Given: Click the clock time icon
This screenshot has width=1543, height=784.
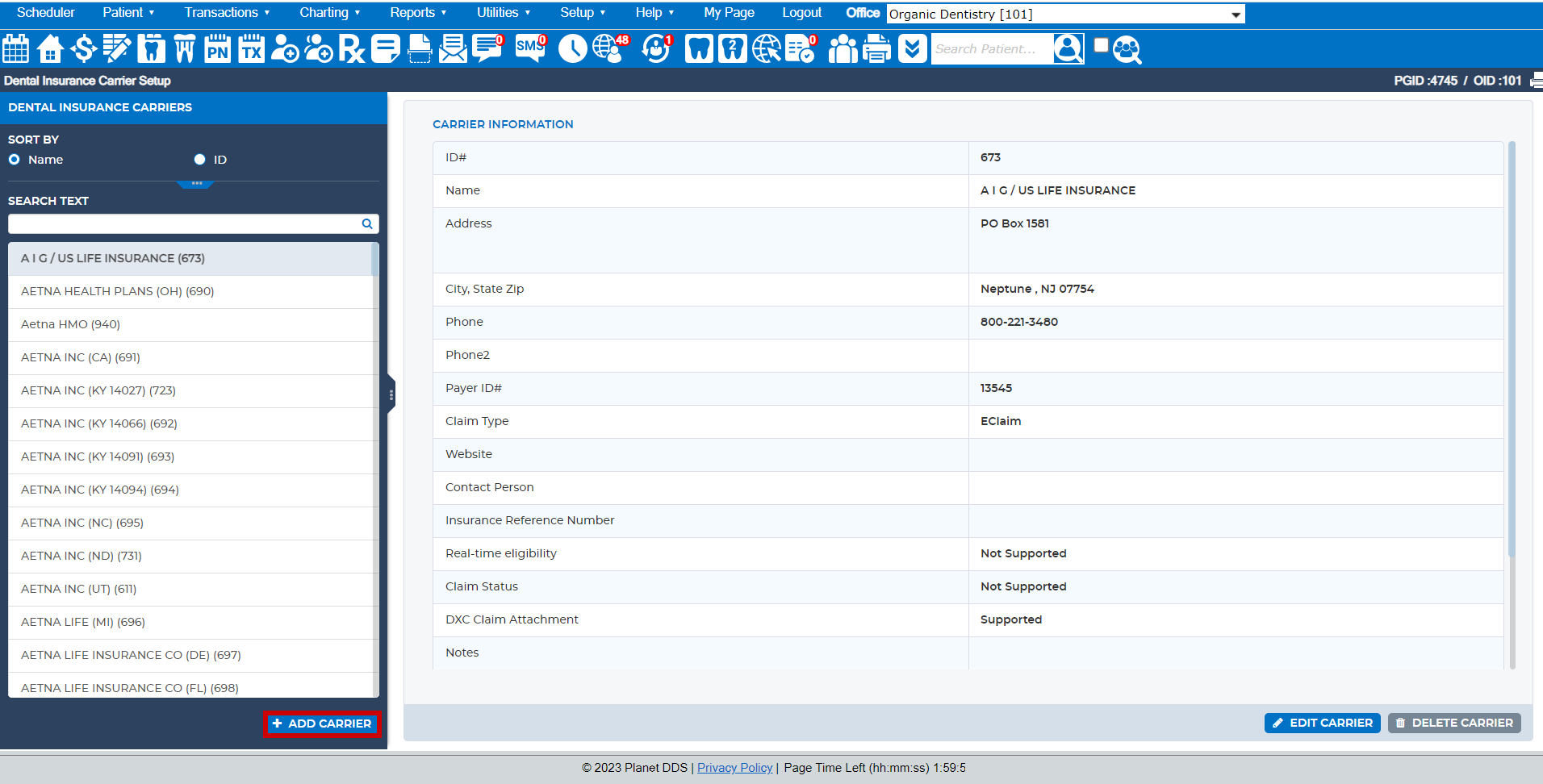Looking at the screenshot, I should click(x=573, y=49).
